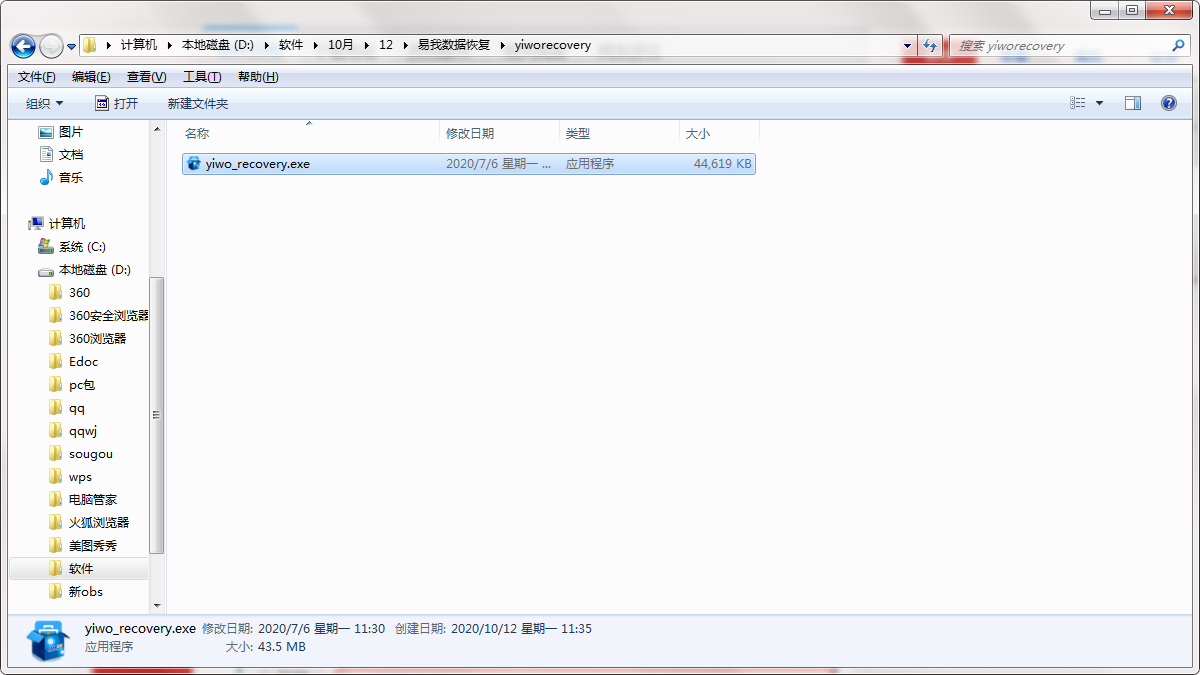The height and width of the screenshot is (675, 1200).
Task: Click the 打开 toolbar button
Action: [116, 104]
